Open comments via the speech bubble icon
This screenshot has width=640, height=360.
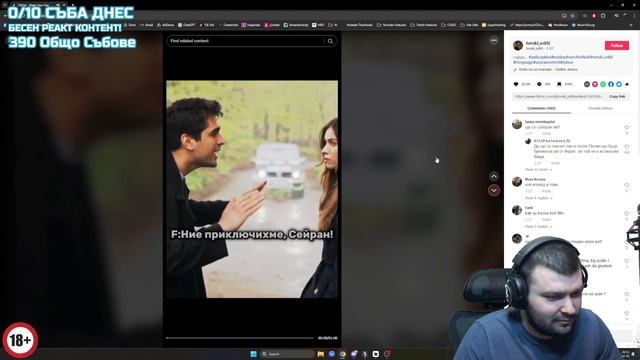(x=539, y=84)
